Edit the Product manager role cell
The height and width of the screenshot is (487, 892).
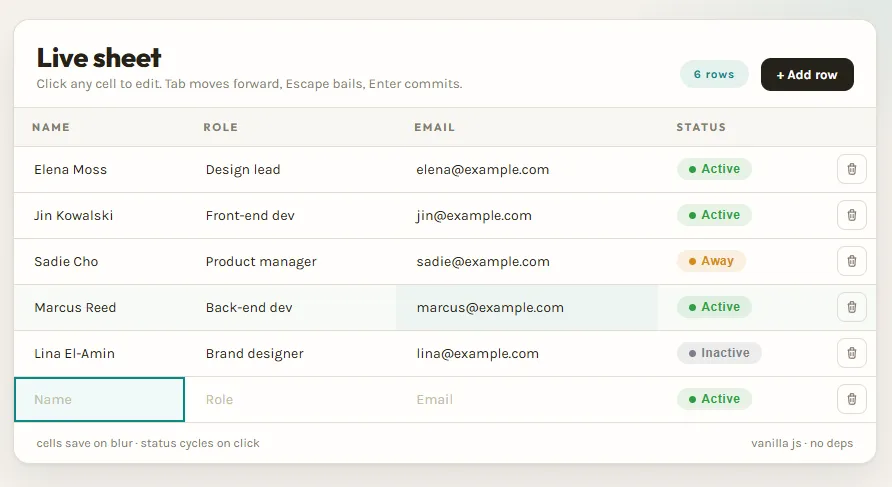(291, 262)
